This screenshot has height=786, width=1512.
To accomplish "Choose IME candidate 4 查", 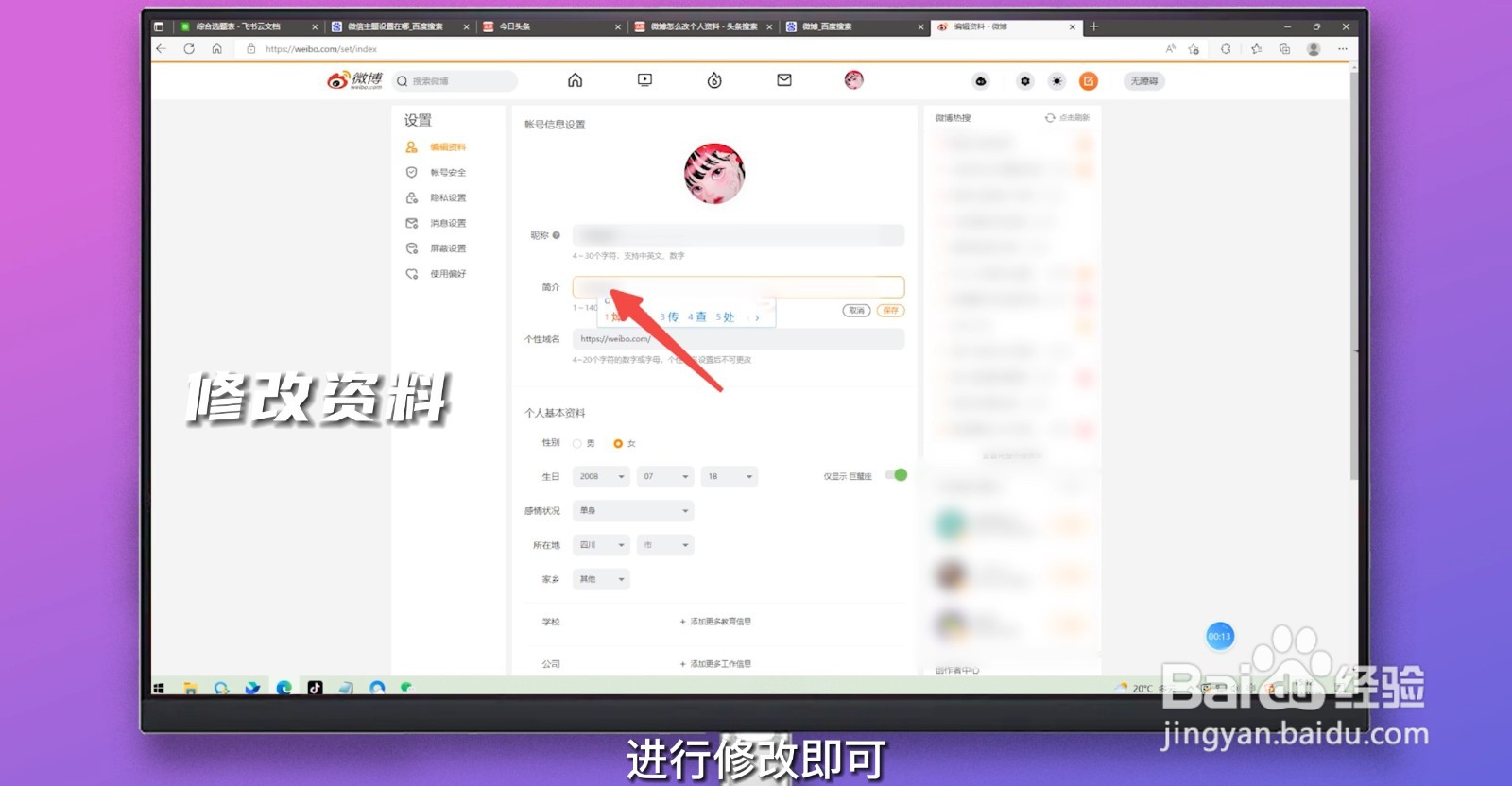I will pyautogui.click(x=697, y=317).
